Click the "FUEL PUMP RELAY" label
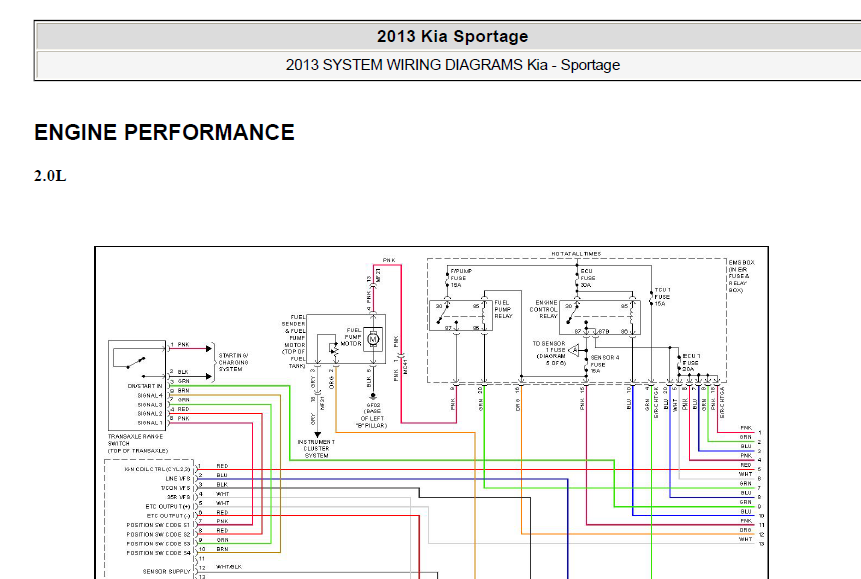This screenshot has width=861, height=579. (x=503, y=309)
